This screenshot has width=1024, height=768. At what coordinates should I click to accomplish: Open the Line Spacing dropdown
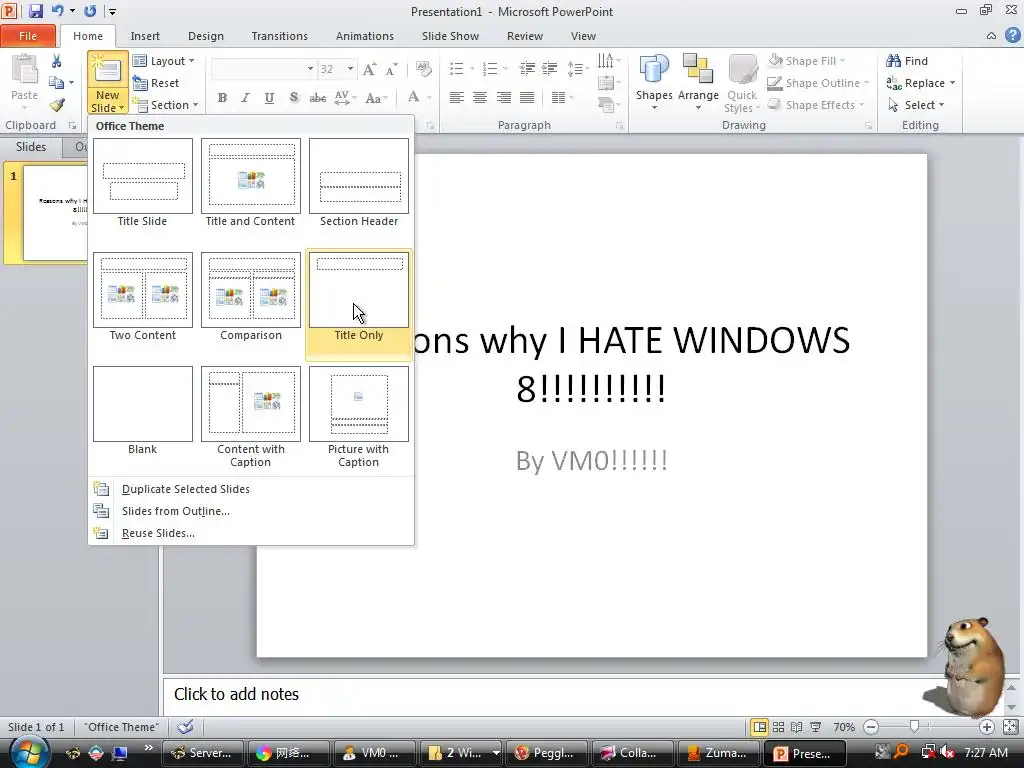click(577, 69)
